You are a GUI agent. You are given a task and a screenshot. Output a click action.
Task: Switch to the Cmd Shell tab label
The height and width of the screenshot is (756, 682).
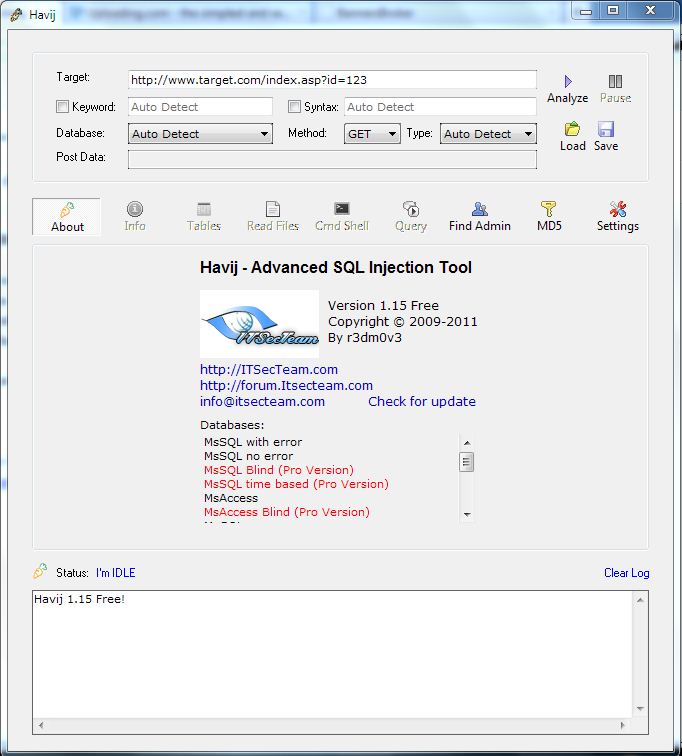click(x=342, y=226)
